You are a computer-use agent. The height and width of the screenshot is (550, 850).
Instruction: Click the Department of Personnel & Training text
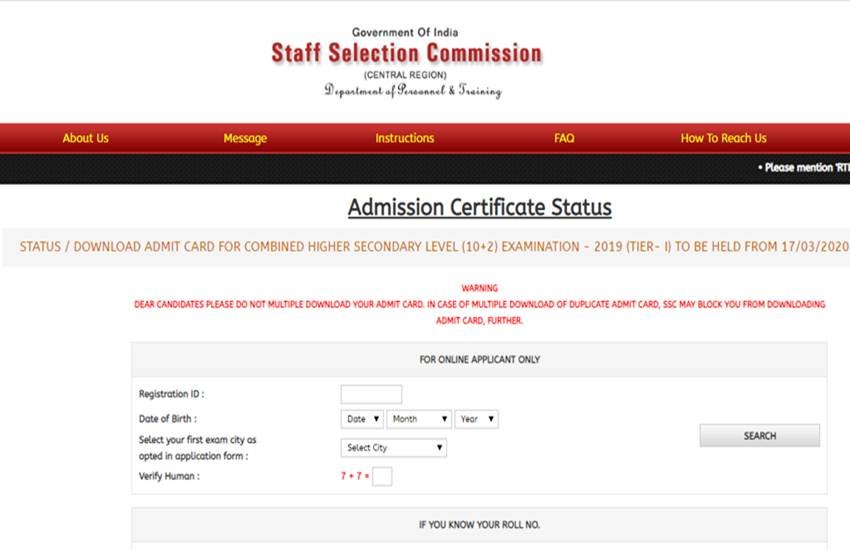(x=412, y=91)
